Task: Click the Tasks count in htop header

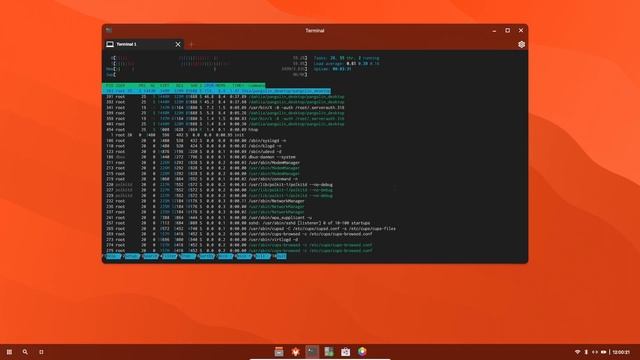Action: coord(347,58)
